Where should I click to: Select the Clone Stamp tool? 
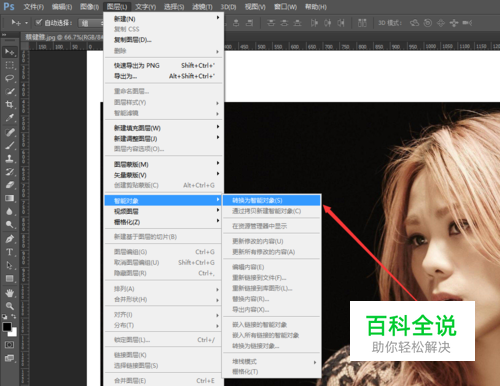[x=10, y=158]
